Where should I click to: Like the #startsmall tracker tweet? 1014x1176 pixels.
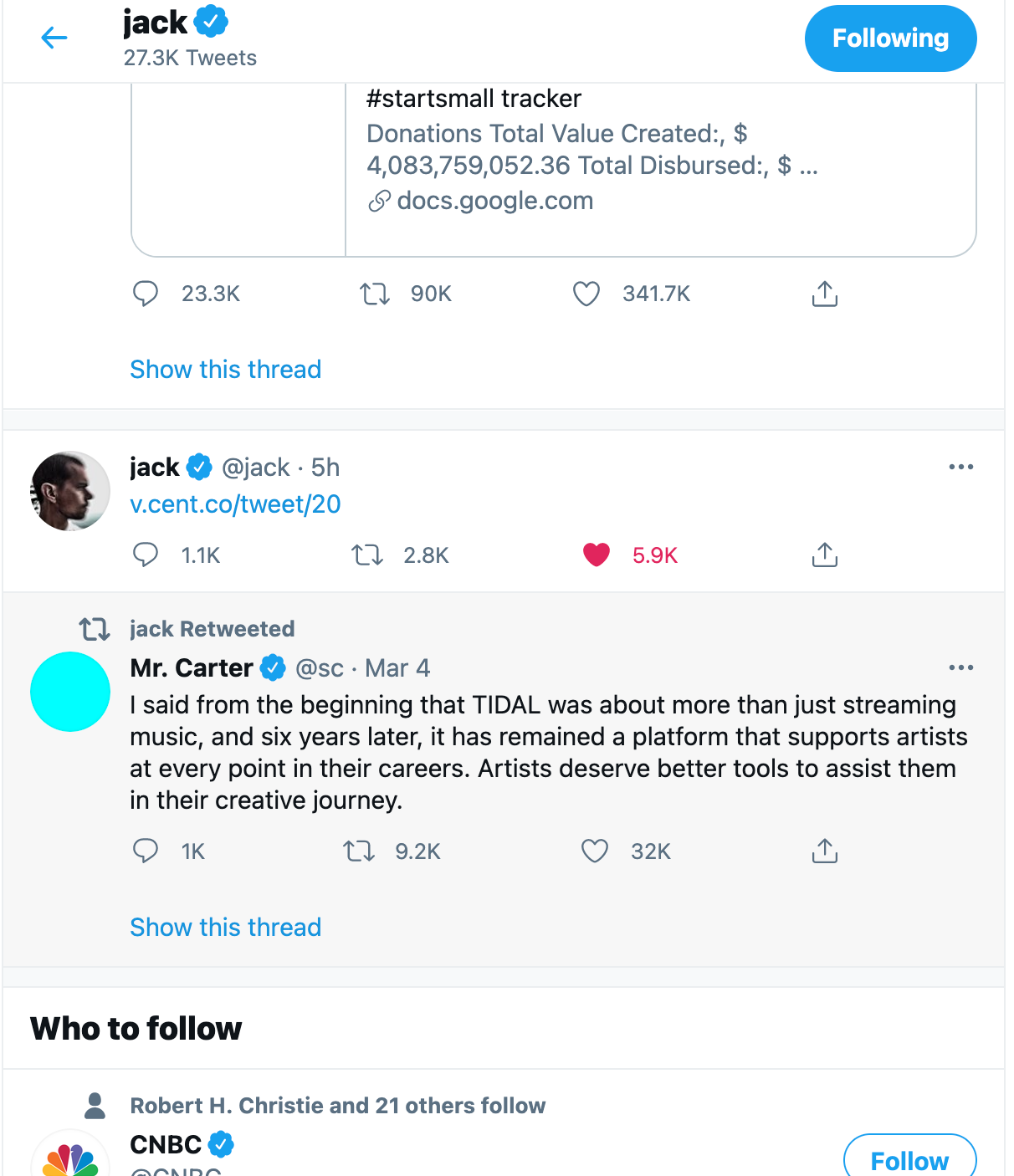(x=586, y=294)
